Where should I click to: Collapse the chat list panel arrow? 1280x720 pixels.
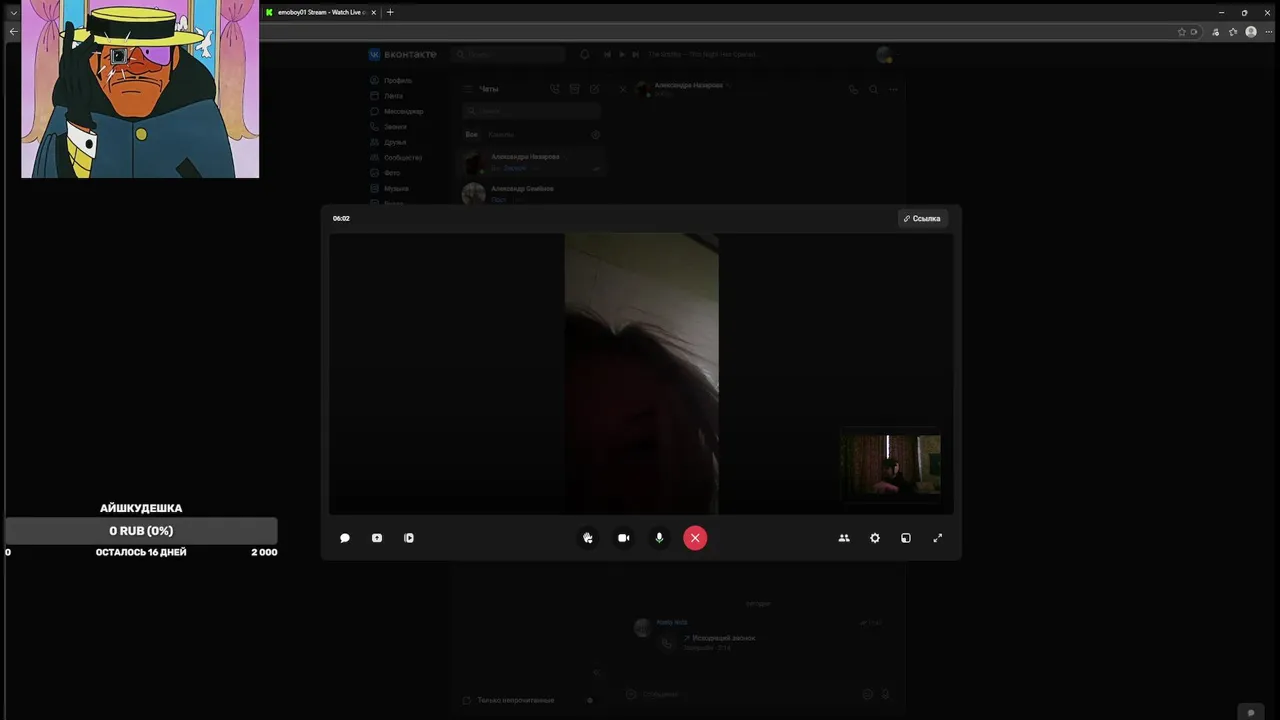pos(596,673)
